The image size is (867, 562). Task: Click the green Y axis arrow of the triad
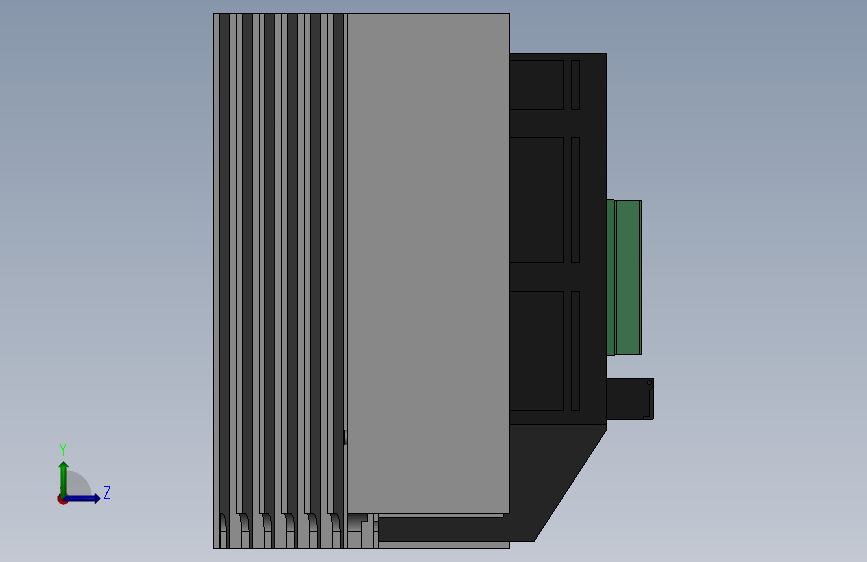(64, 478)
